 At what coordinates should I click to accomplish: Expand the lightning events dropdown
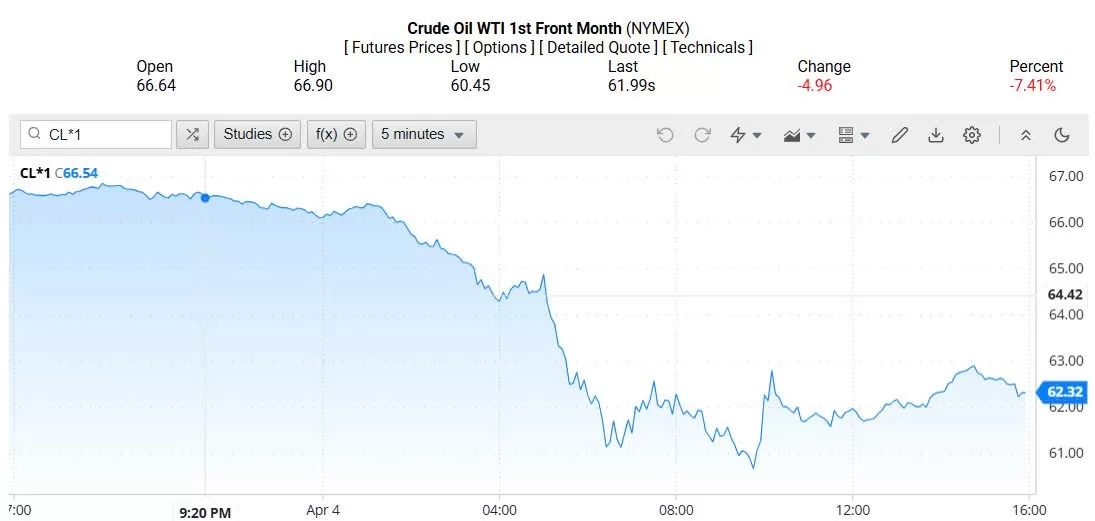[746, 135]
